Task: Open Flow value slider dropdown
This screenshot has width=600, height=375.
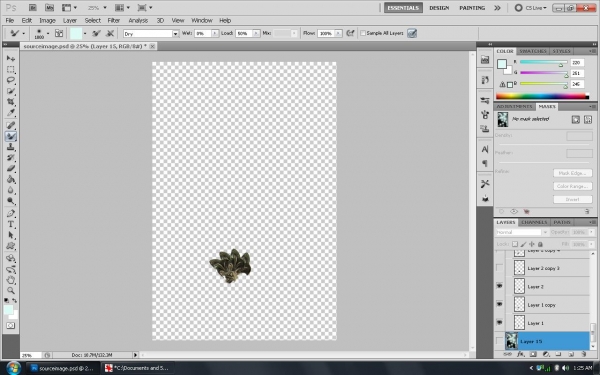Action: [338, 34]
